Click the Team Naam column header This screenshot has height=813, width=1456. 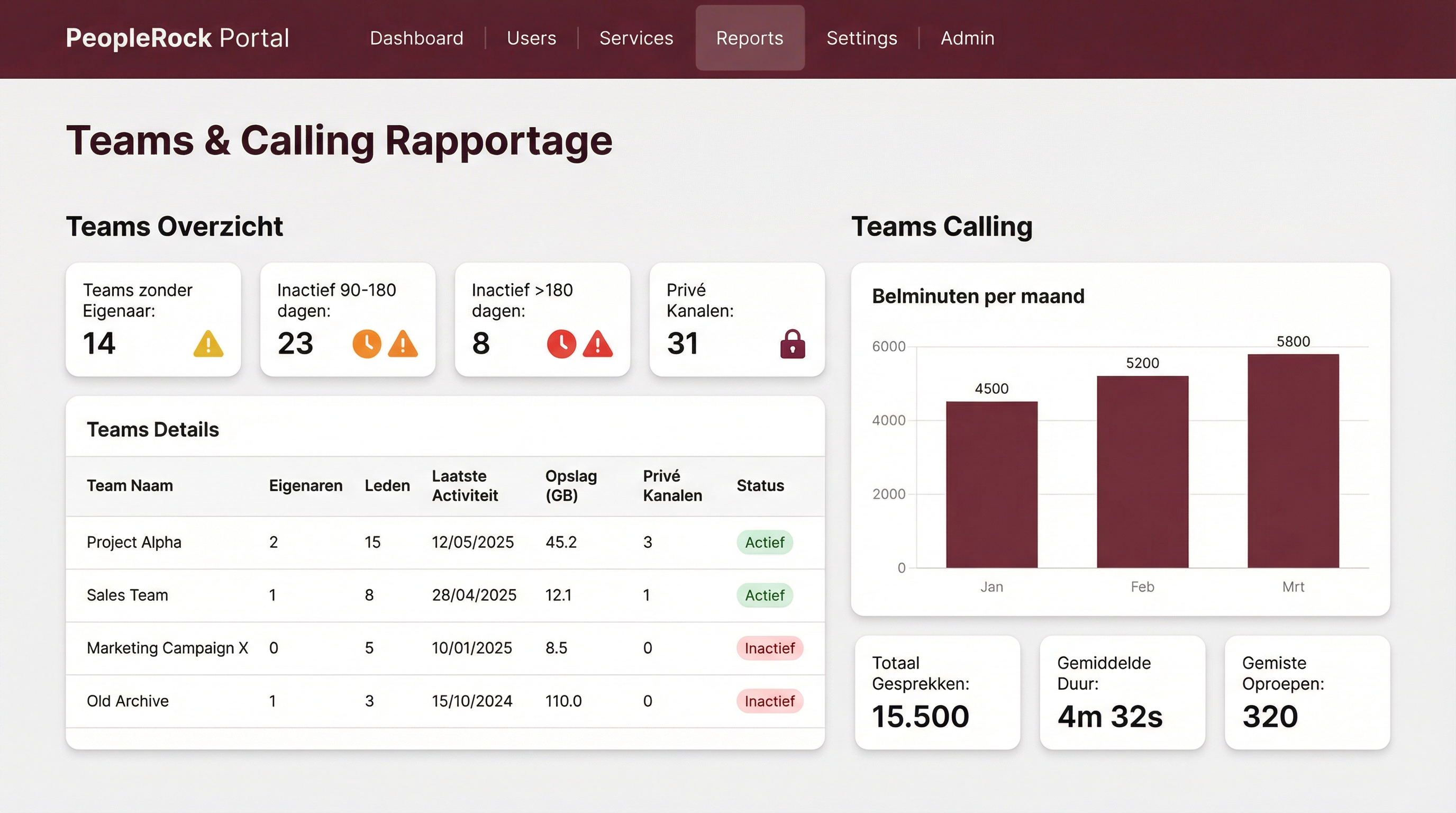[130, 485]
